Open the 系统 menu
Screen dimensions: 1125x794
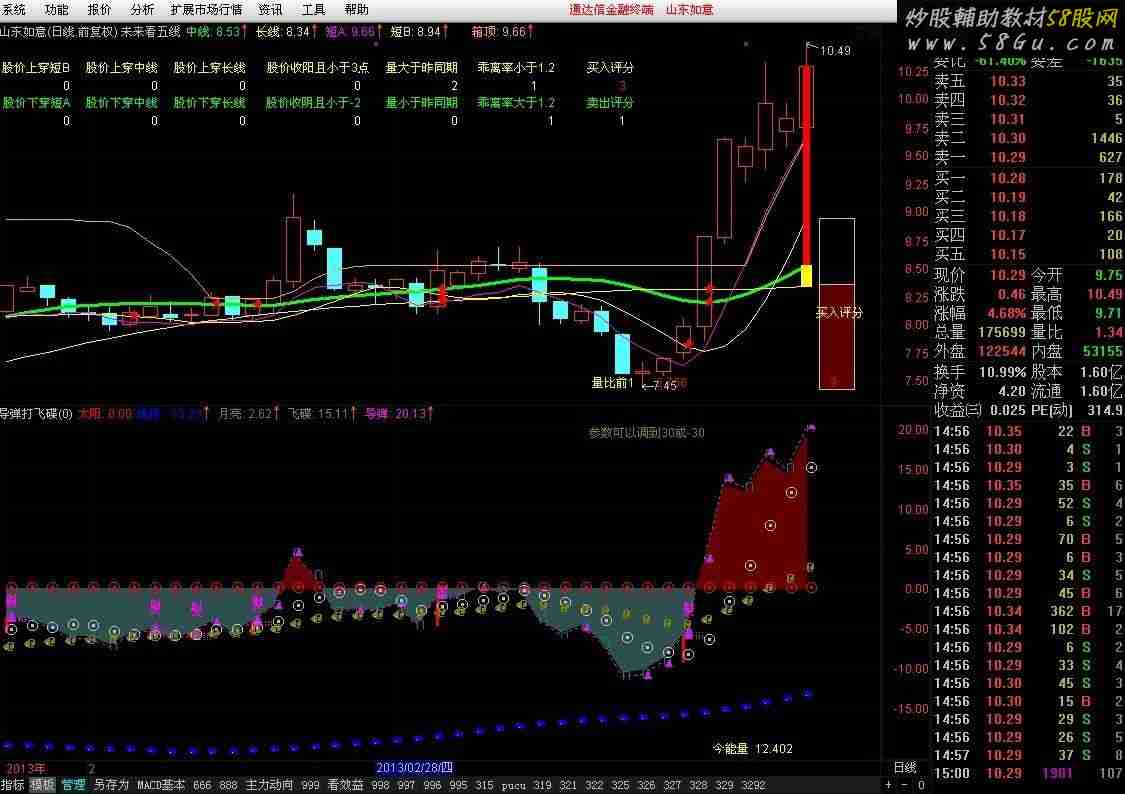[13, 9]
